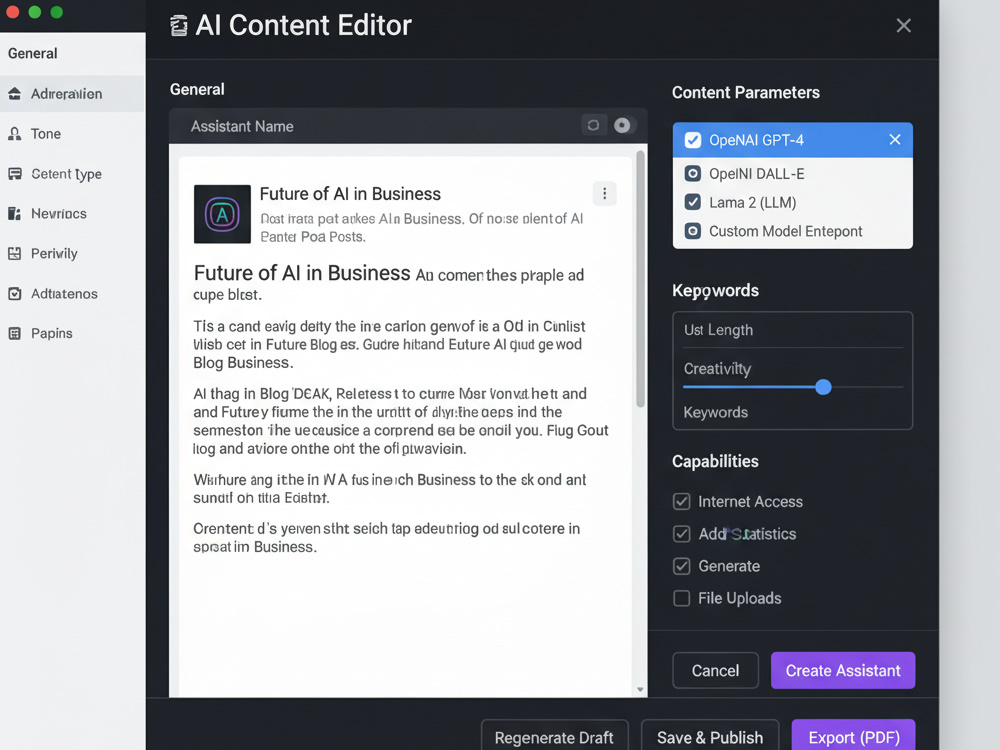The image size is (1000, 750).
Task: Uncheck the Generate capability
Action: point(681,566)
